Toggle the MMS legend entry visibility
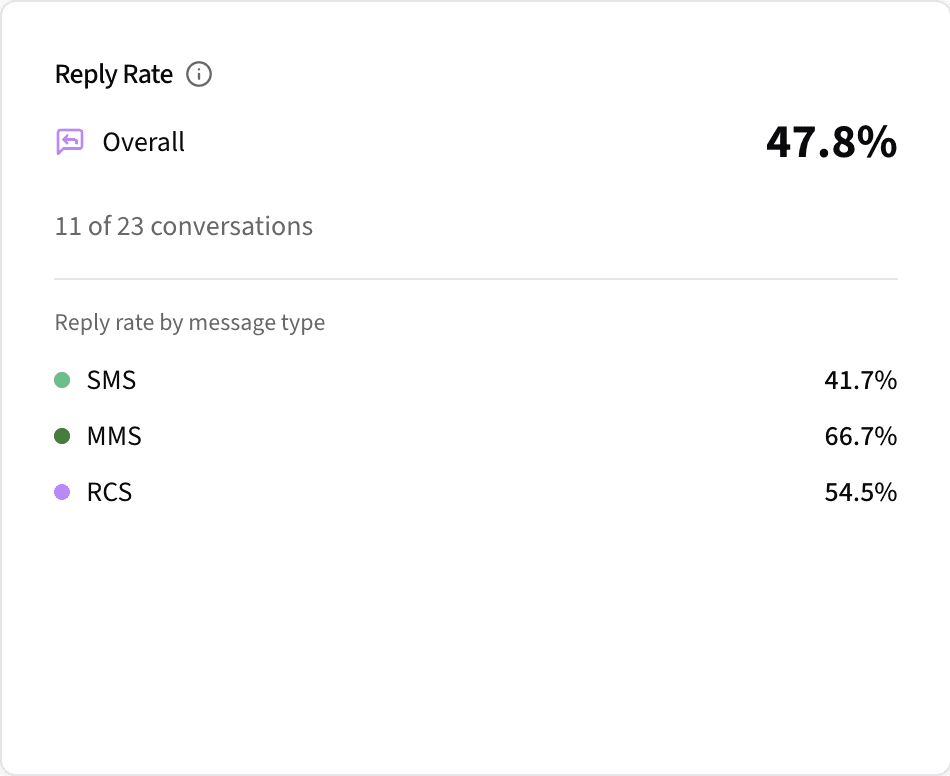Image resolution: width=950 pixels, height=776 pixels. click(x=115, y=436)
